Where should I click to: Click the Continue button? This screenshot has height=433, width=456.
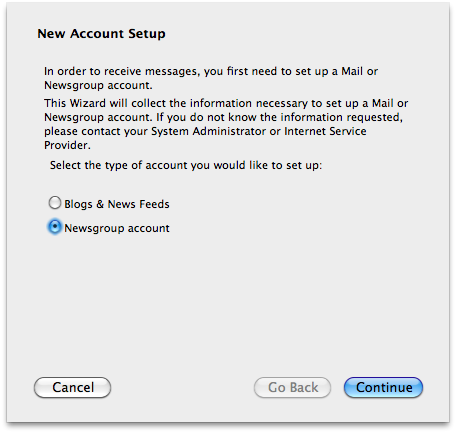[383, 387]
